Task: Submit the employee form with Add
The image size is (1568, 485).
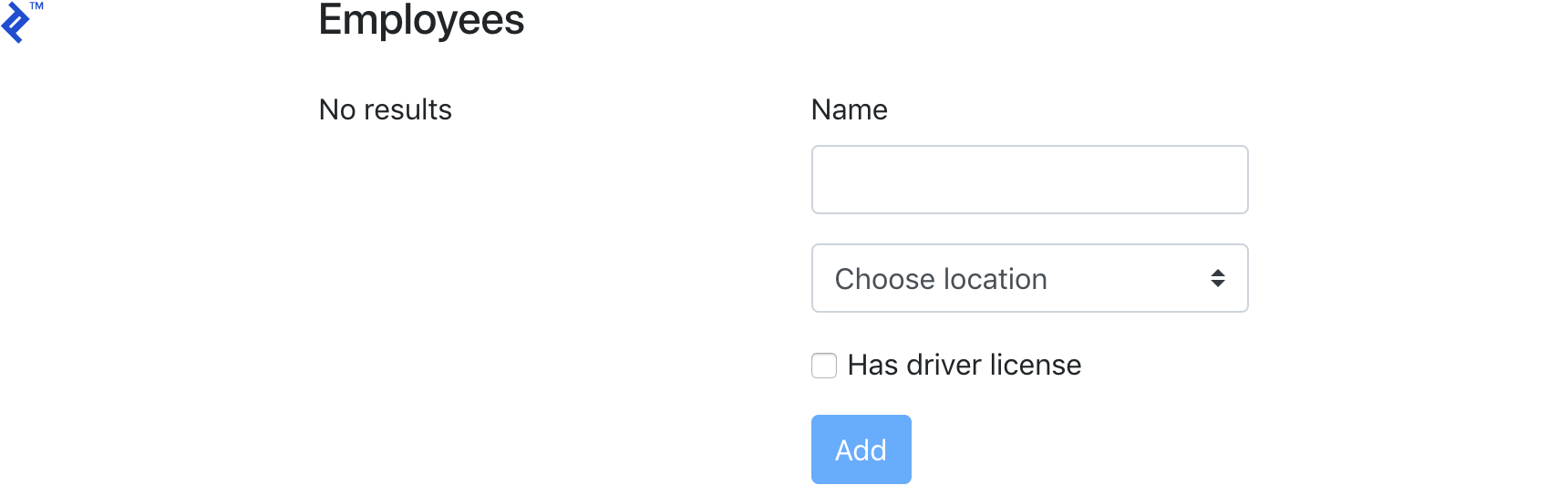Action: 861,449
